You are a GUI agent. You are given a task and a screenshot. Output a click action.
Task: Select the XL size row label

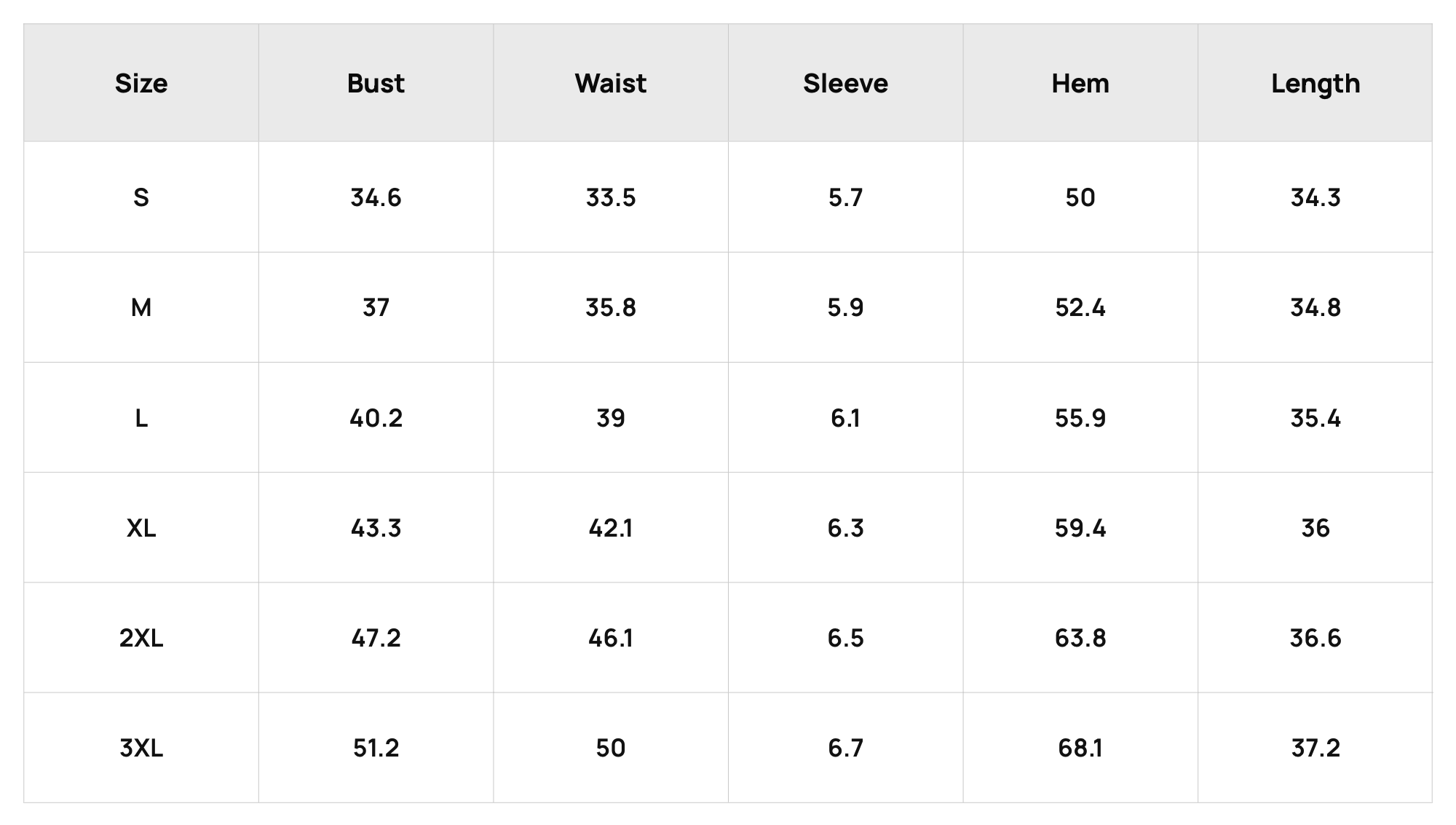click(141, 528)
